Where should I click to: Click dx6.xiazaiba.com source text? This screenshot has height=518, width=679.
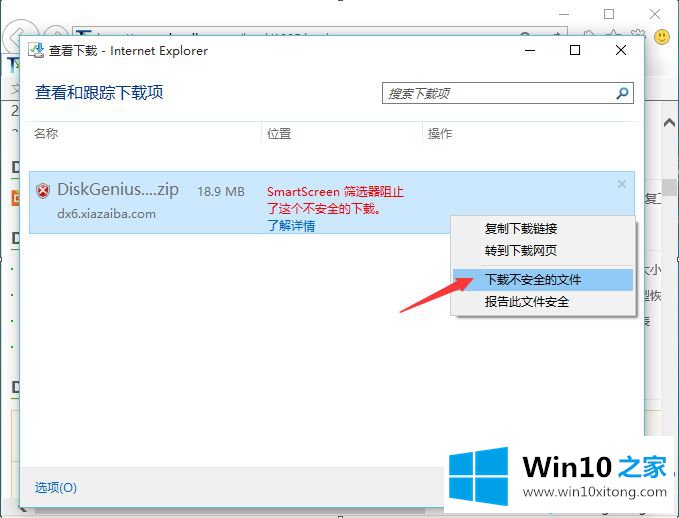pyautogui.click(x=106, y=214)
